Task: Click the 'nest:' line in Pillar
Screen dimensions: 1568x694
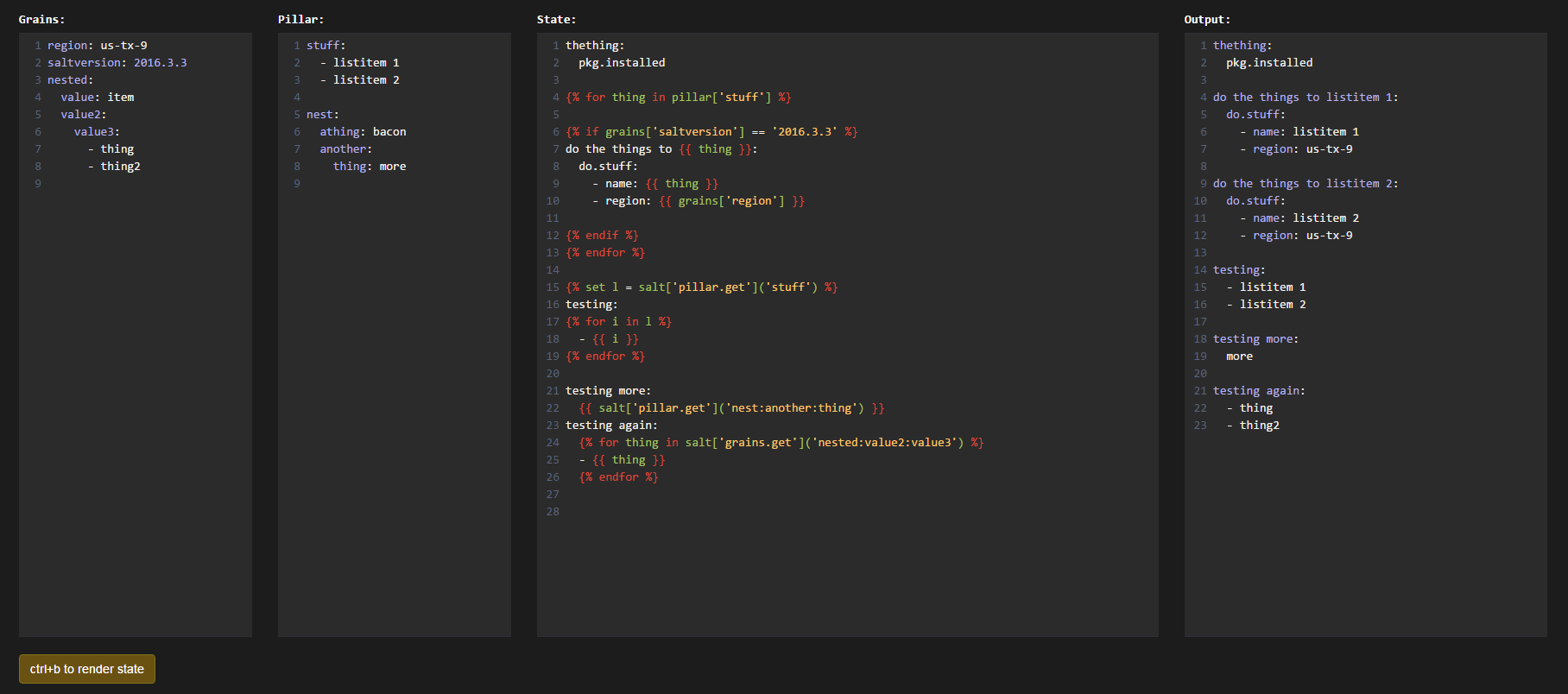Action: coord(323,115)
